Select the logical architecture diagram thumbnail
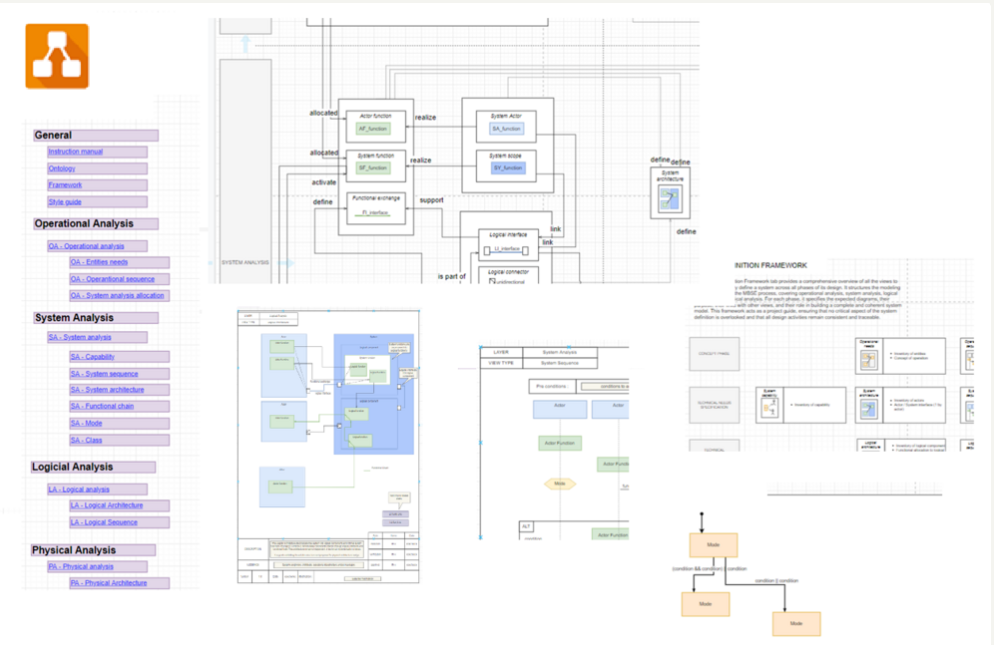The image size is (994, 645). click(x=328, y=446)
